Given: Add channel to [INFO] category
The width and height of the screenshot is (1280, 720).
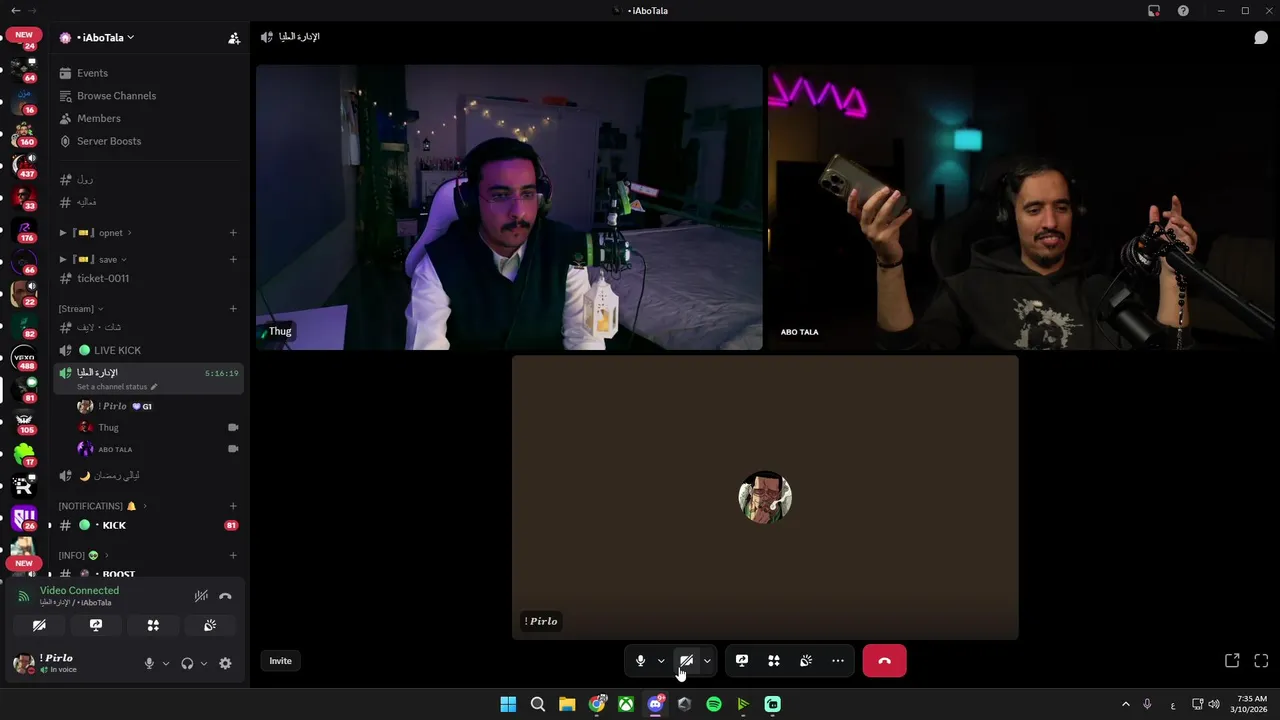Looking at the screenshot, I should coord(233,555).
